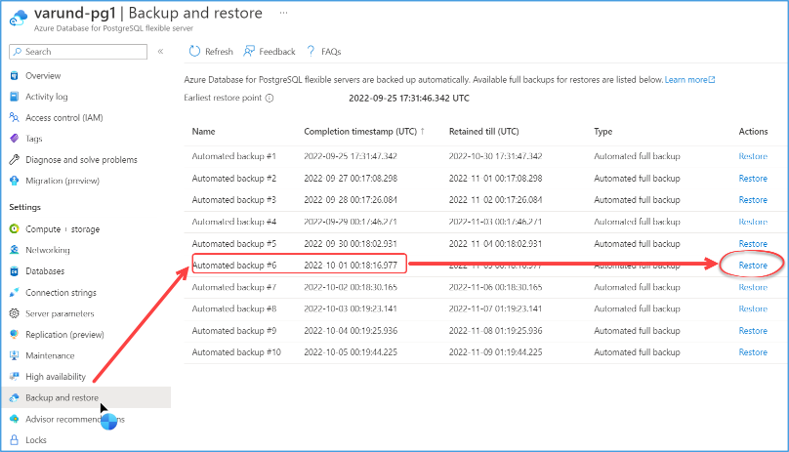
Task: Click Restore for Automated backup #6
Action: 753,265
